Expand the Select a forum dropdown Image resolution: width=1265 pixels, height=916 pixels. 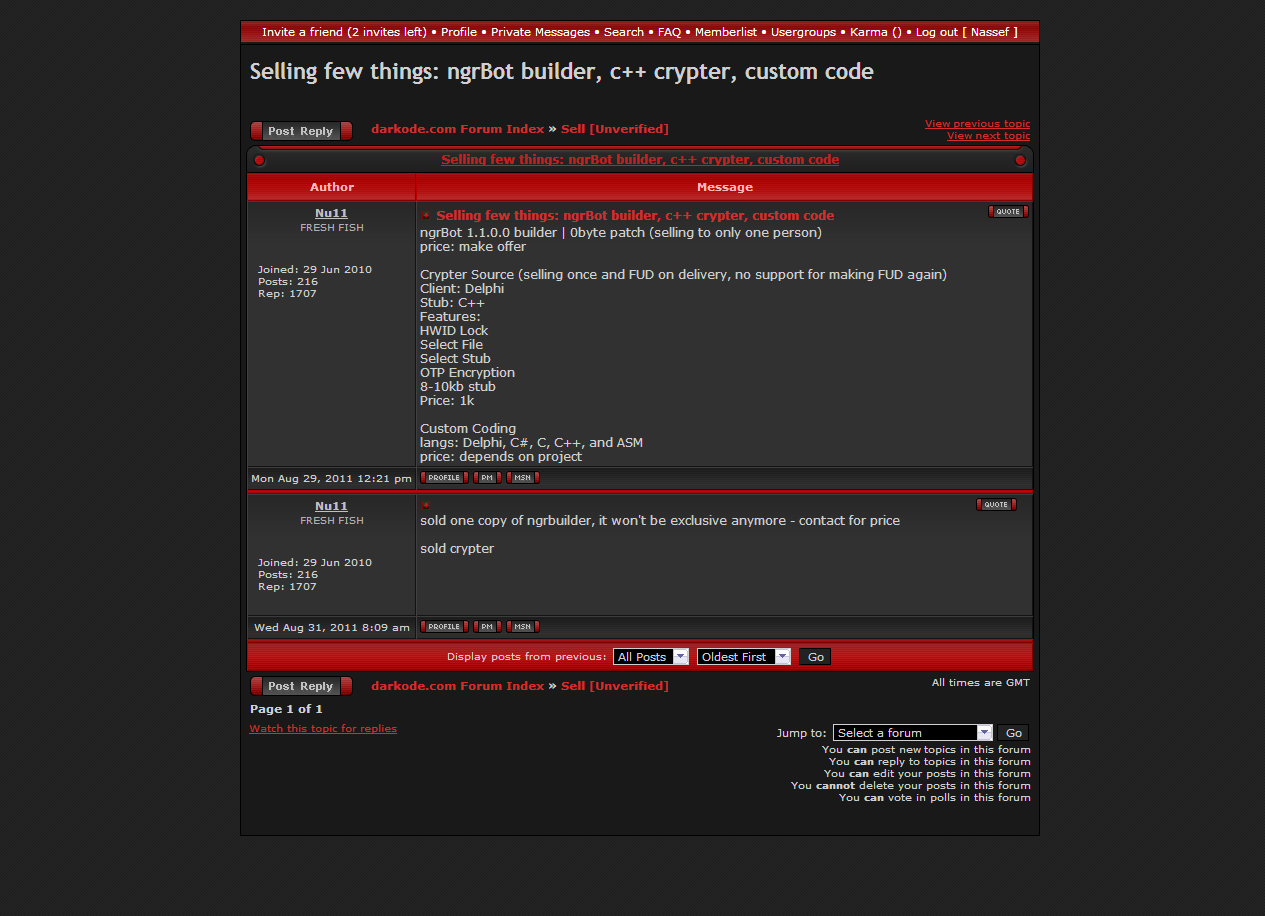point(912,733)
